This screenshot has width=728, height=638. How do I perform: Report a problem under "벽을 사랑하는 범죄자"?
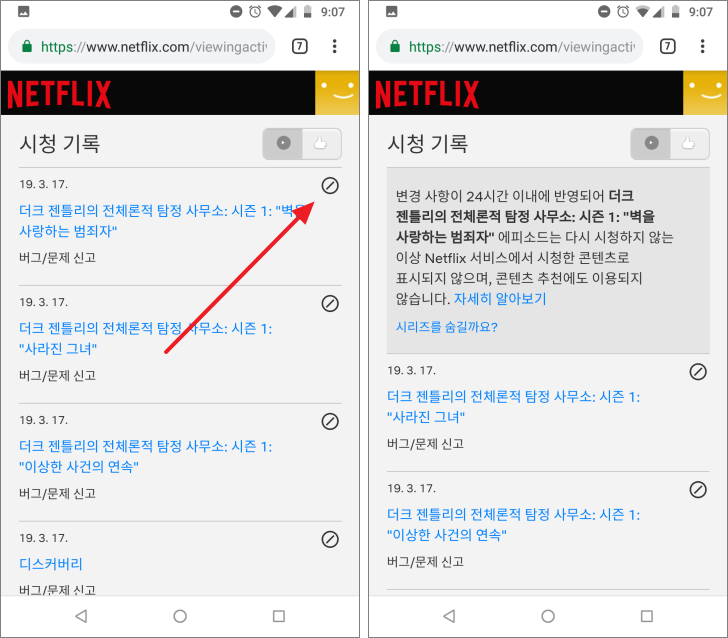(58, 258)
